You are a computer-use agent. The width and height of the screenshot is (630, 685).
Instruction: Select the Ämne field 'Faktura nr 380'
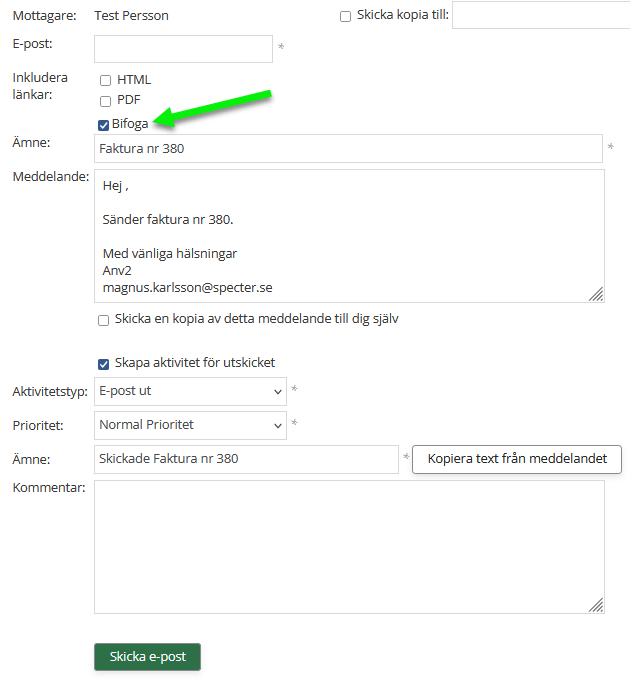tap(348, 149)
